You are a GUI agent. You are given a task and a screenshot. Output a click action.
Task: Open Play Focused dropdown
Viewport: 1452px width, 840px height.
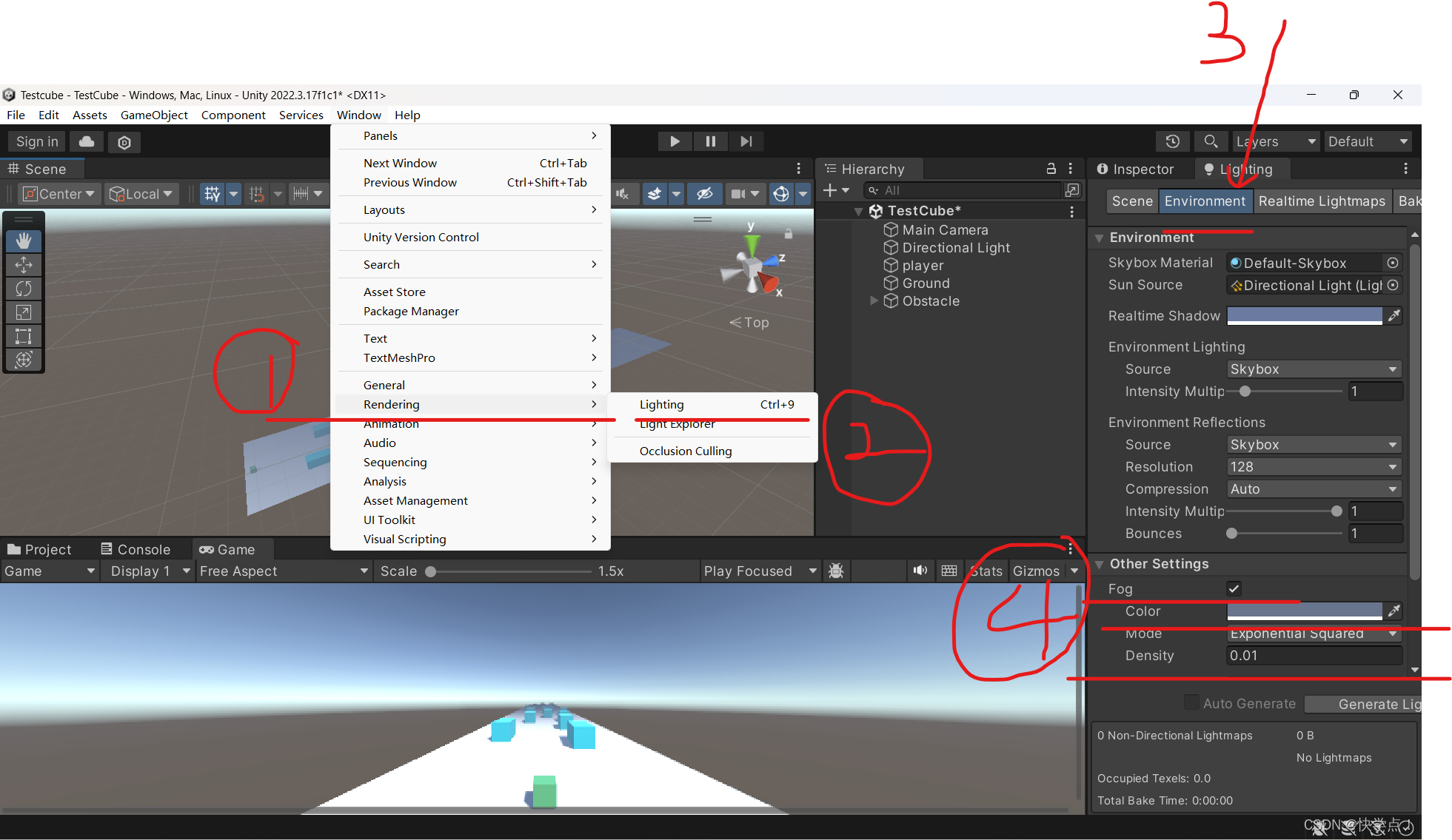tap(760, 571)
